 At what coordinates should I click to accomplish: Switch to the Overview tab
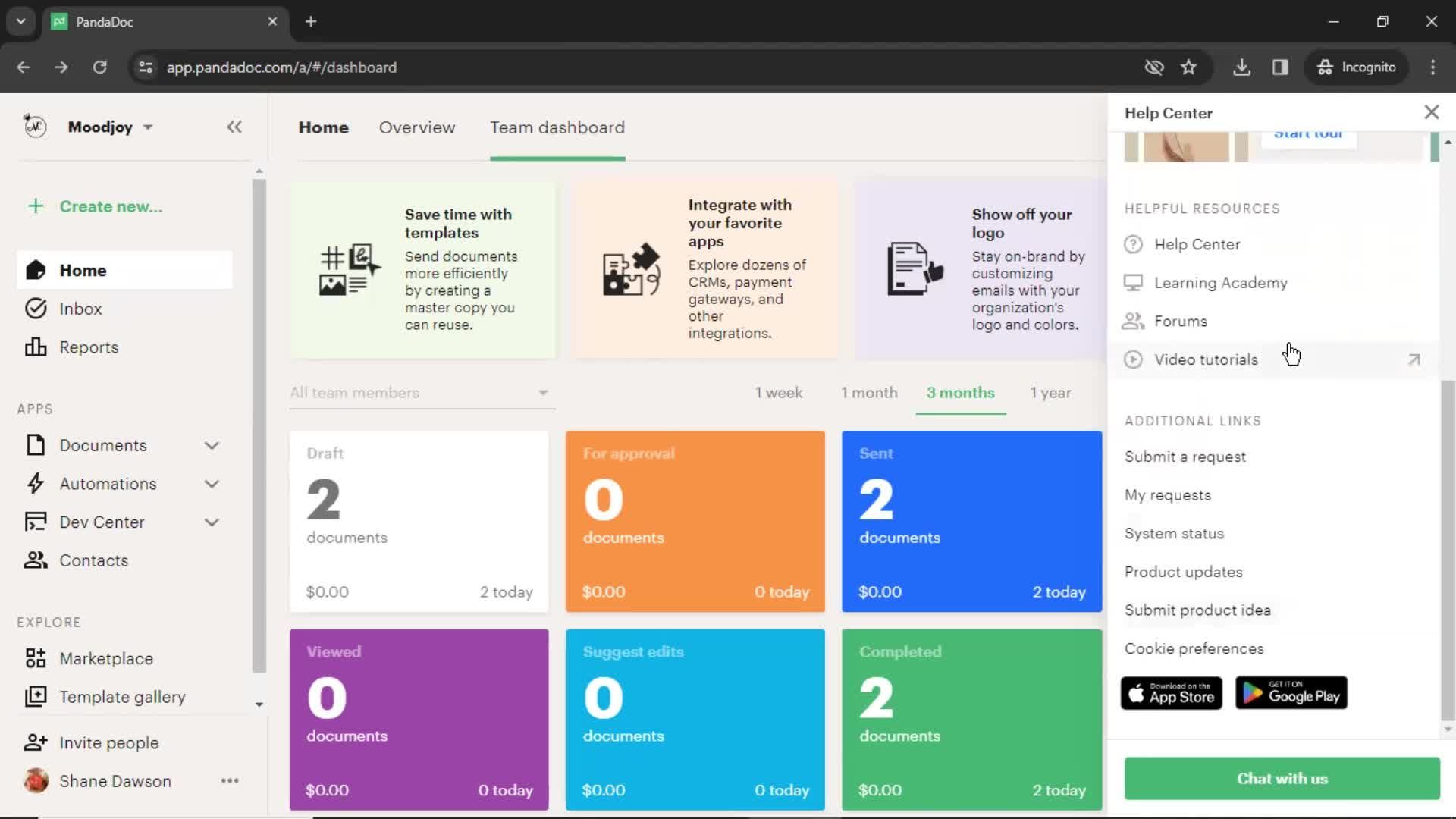click(417, 127)
